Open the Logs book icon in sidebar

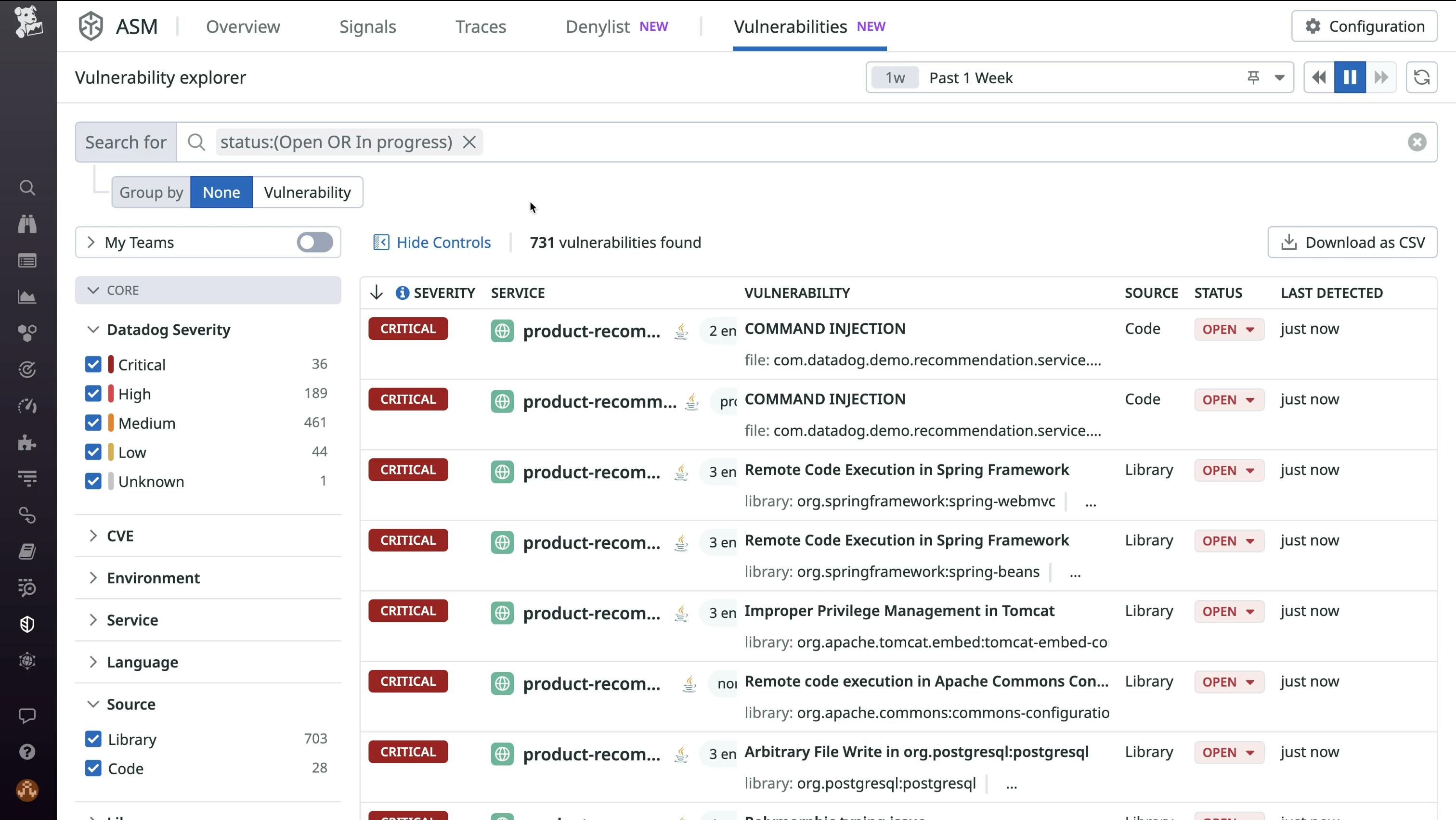[x=27, y=552]
